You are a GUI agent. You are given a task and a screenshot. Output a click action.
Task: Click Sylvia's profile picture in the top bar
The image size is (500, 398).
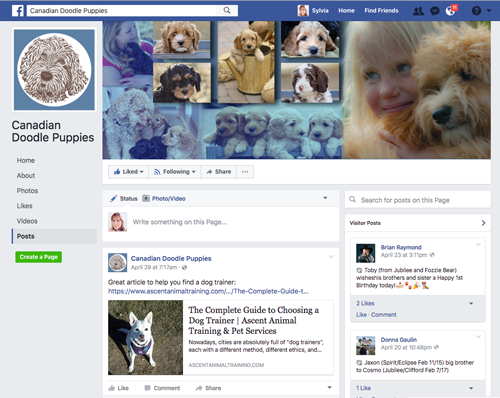[303, 11]
